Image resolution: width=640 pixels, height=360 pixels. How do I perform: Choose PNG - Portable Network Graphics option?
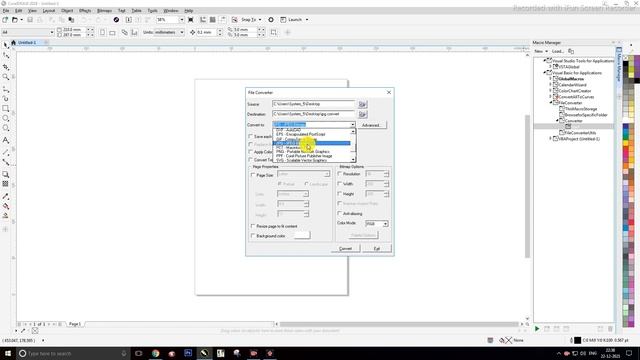303,152
